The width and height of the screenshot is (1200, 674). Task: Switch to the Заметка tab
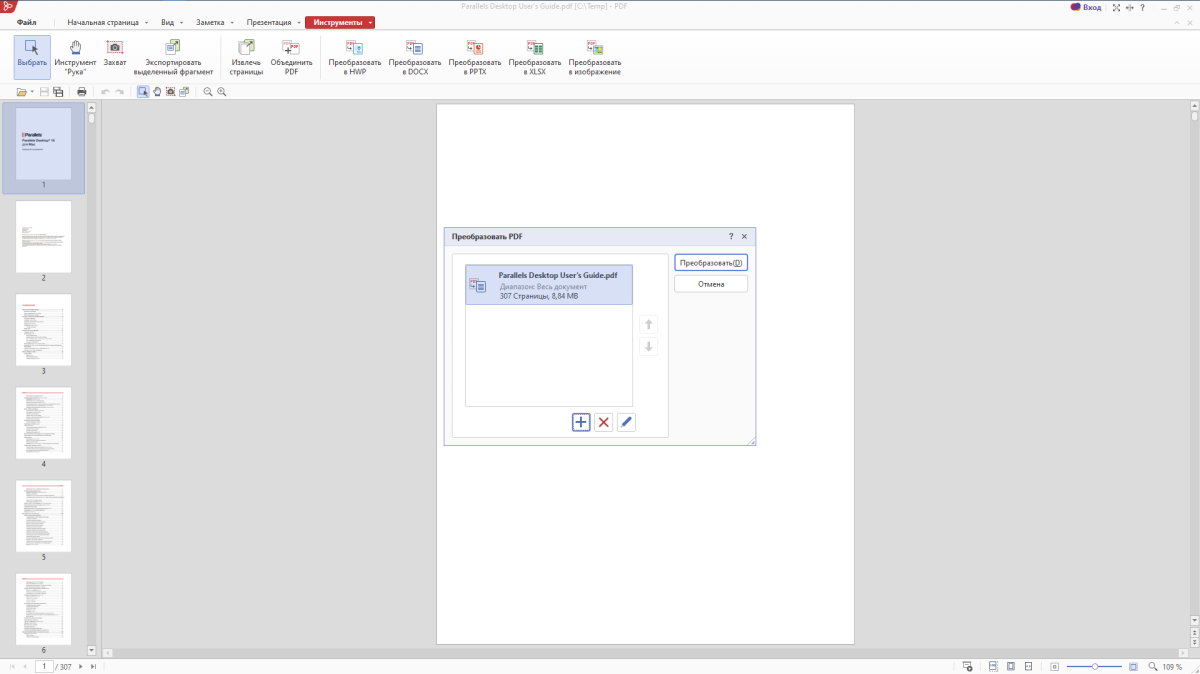pos(210,22)
